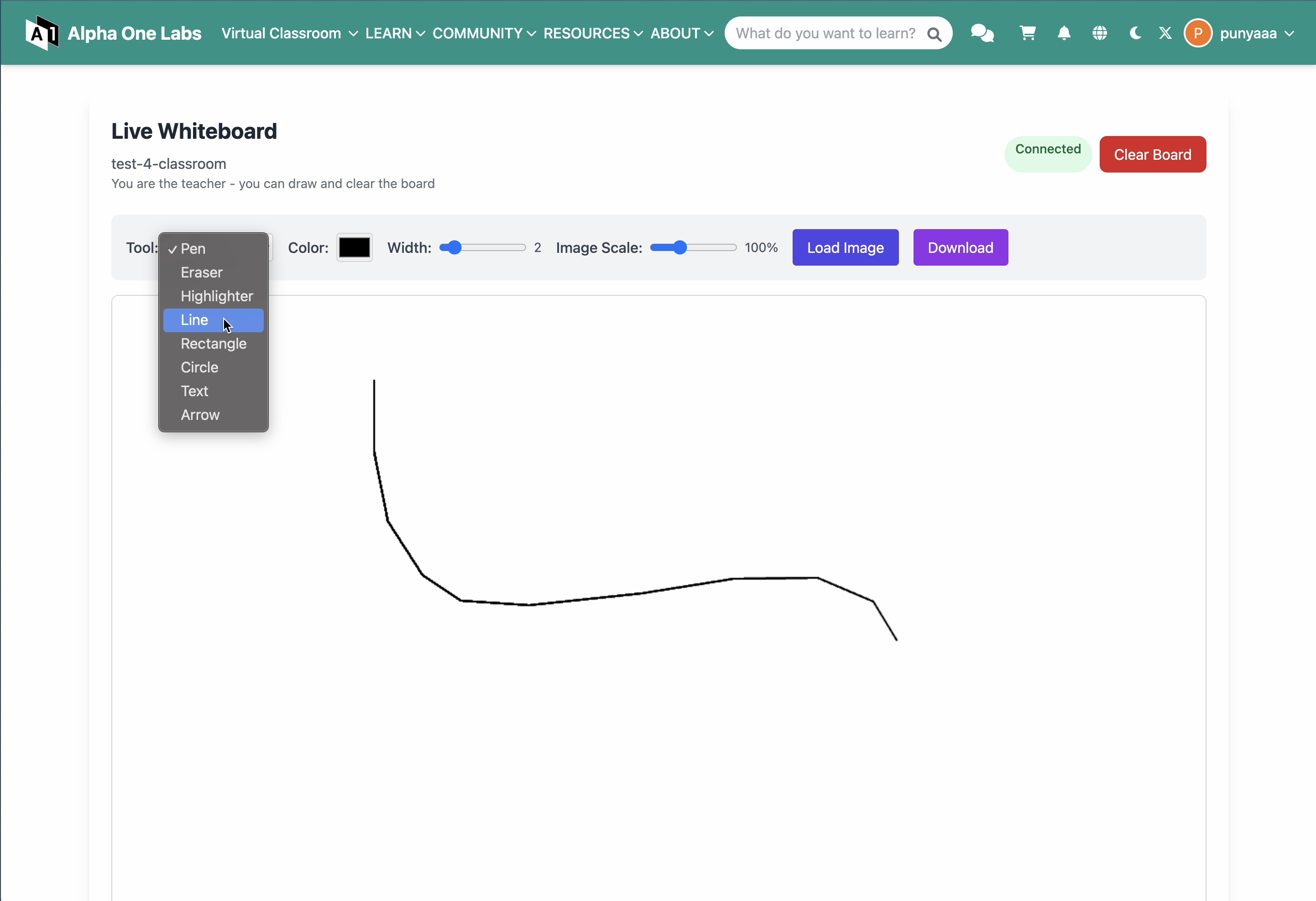Click the search magnifier icon
Image resolution: width=1316 pixels, height=901 pixels.
(x=935, y=35)
